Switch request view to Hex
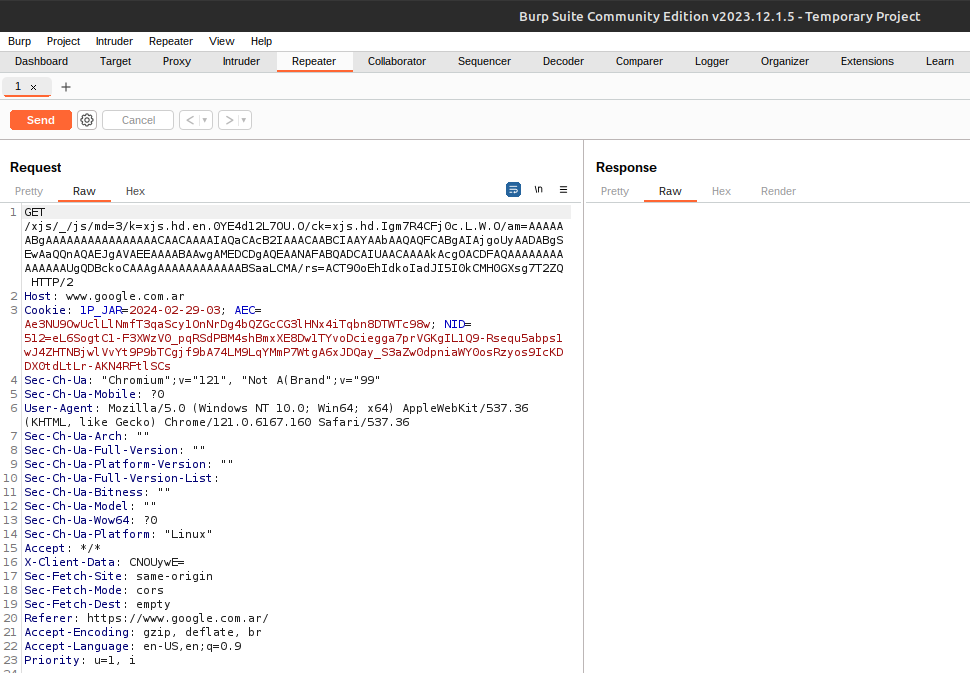 [x=135, y=191]
